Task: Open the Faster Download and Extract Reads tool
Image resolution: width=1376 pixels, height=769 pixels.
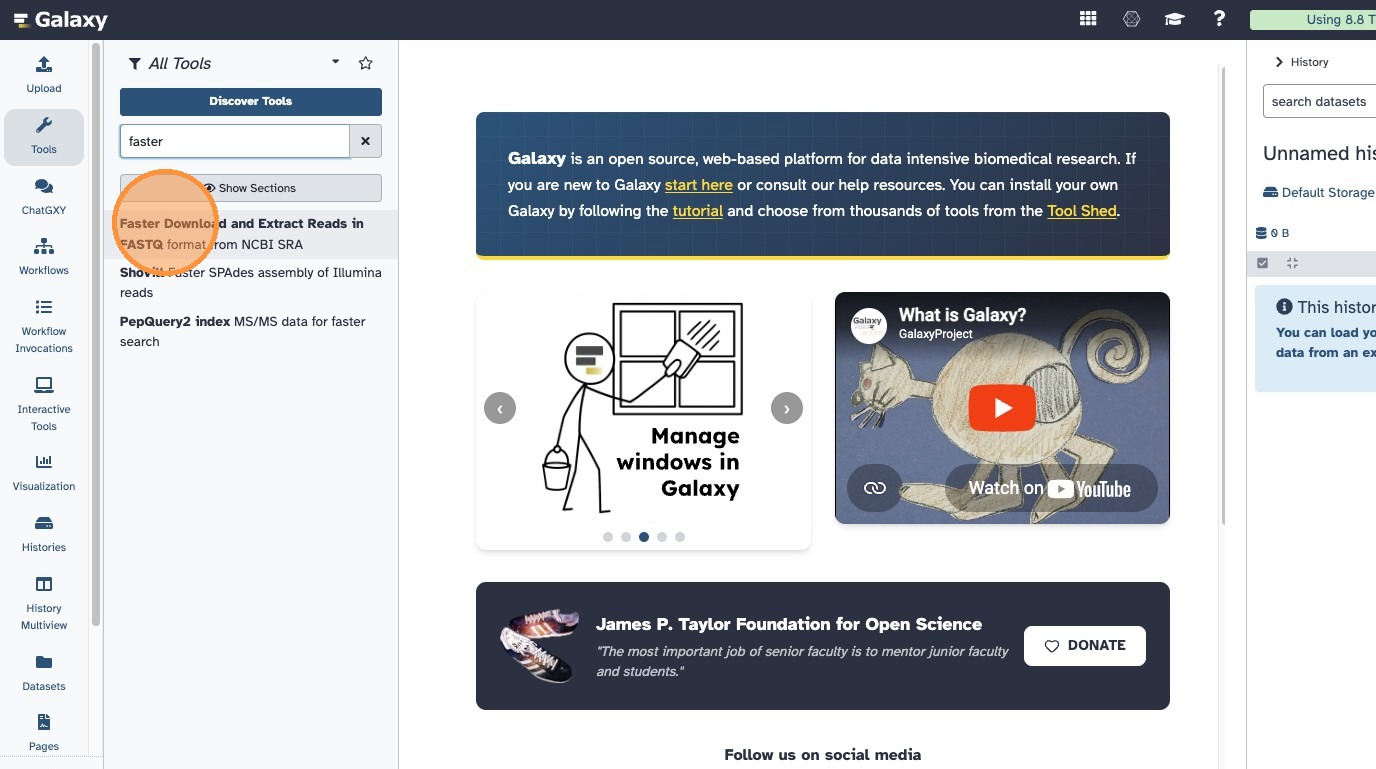Action: (x=251, y=234)
